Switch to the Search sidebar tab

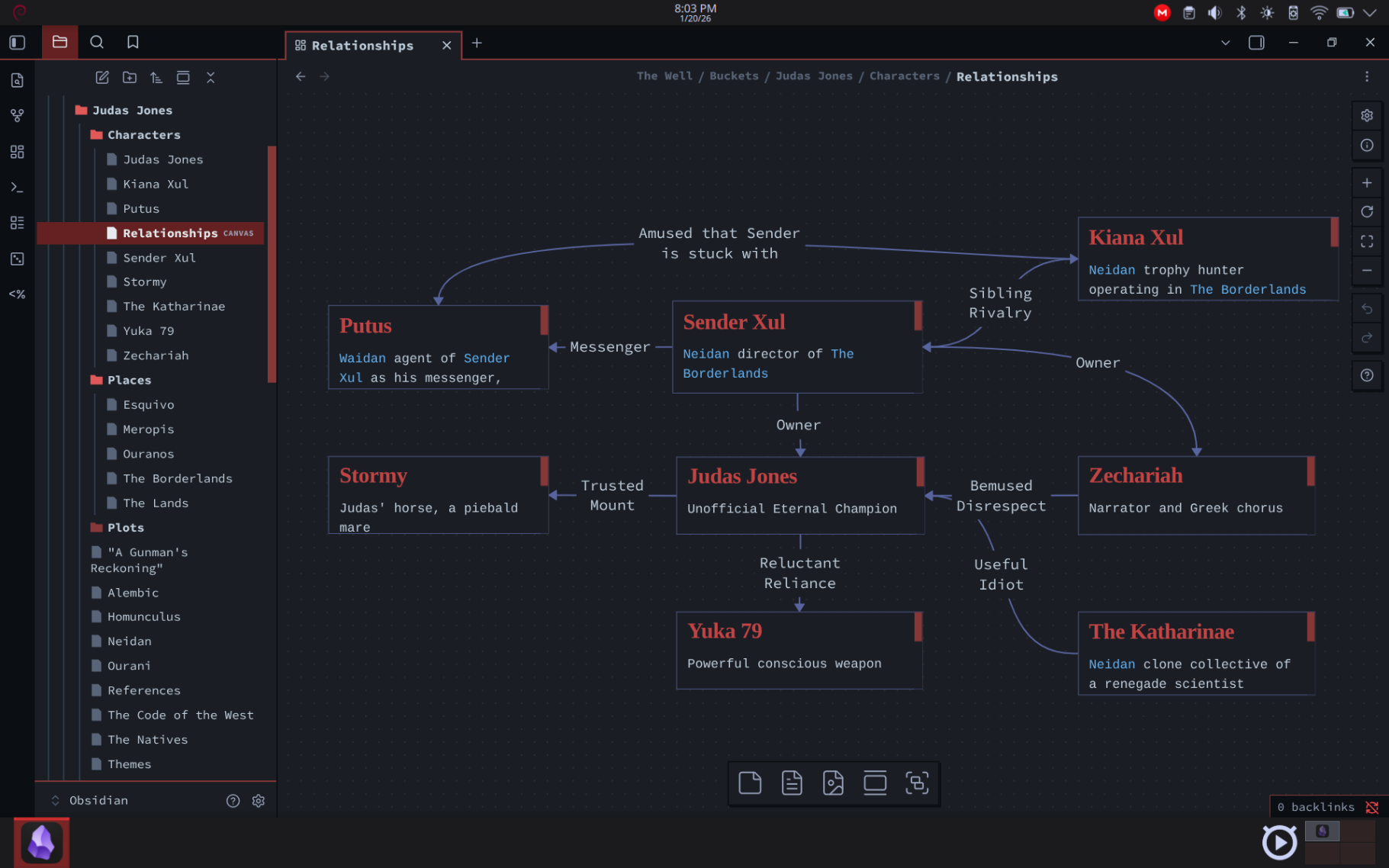[x=96, y=42]
